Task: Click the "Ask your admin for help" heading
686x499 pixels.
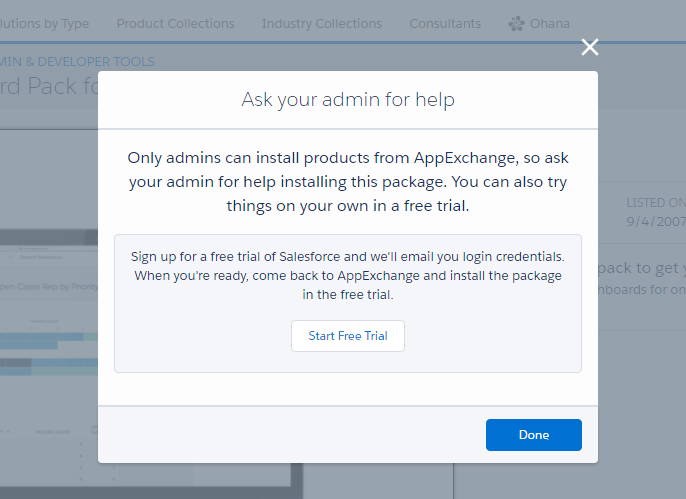Action: (x=348, y=100)
